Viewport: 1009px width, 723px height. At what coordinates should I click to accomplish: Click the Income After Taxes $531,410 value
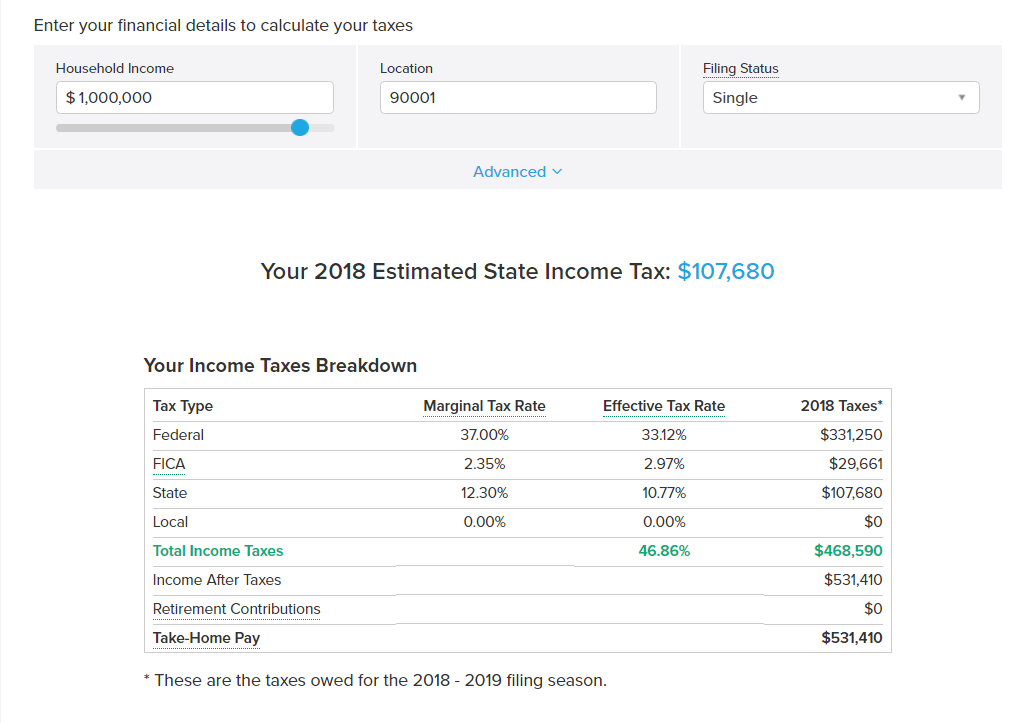(853, 580)
